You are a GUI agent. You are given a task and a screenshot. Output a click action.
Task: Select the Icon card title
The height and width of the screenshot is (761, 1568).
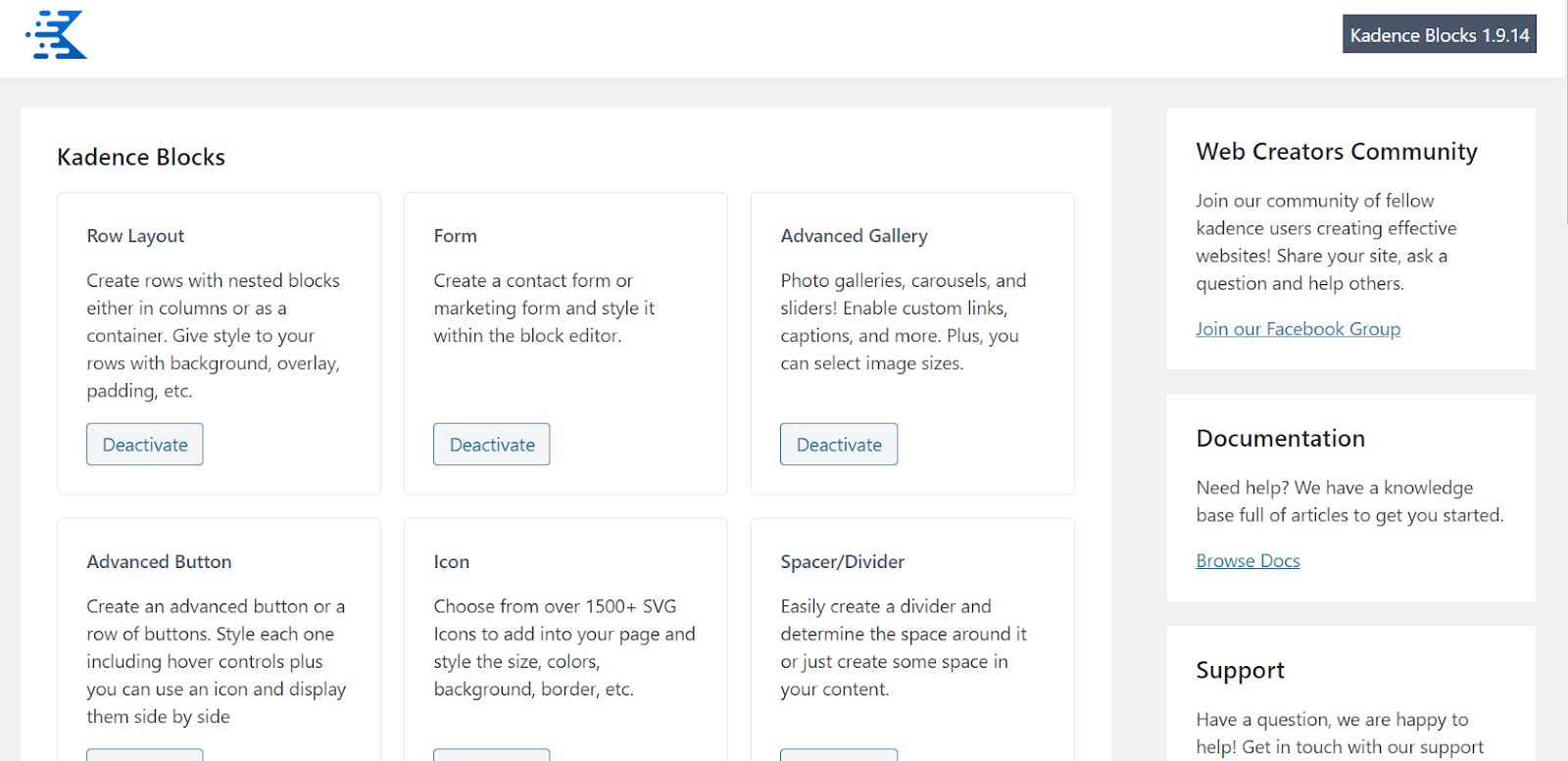coord(452,562)
